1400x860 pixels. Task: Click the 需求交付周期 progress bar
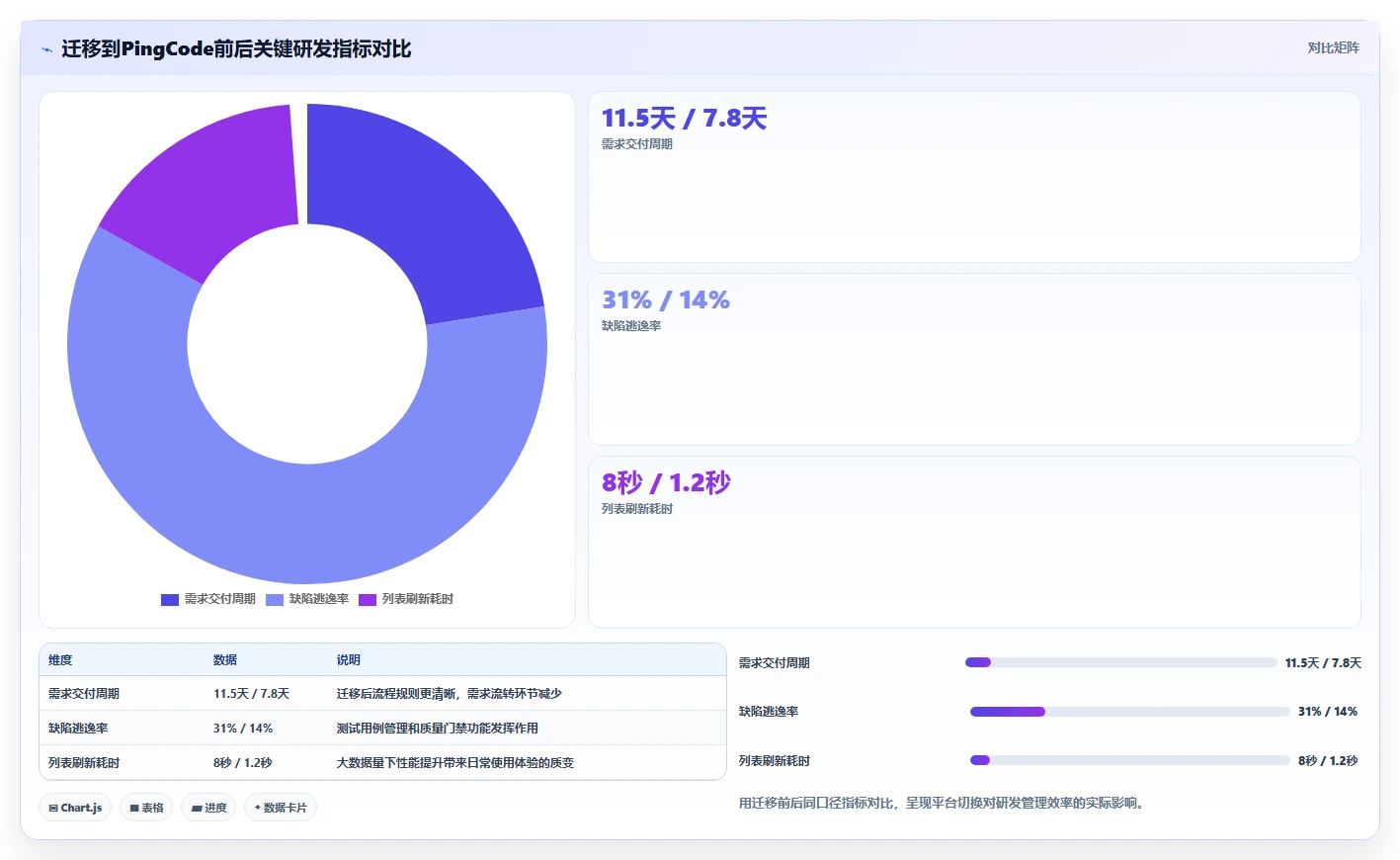click(x=1121, y=662)
